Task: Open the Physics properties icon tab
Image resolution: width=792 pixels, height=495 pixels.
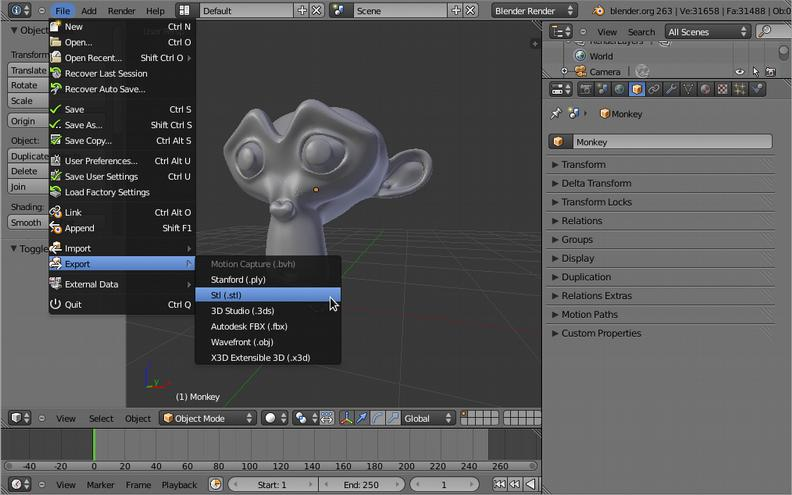Action: tap(757, 89)
